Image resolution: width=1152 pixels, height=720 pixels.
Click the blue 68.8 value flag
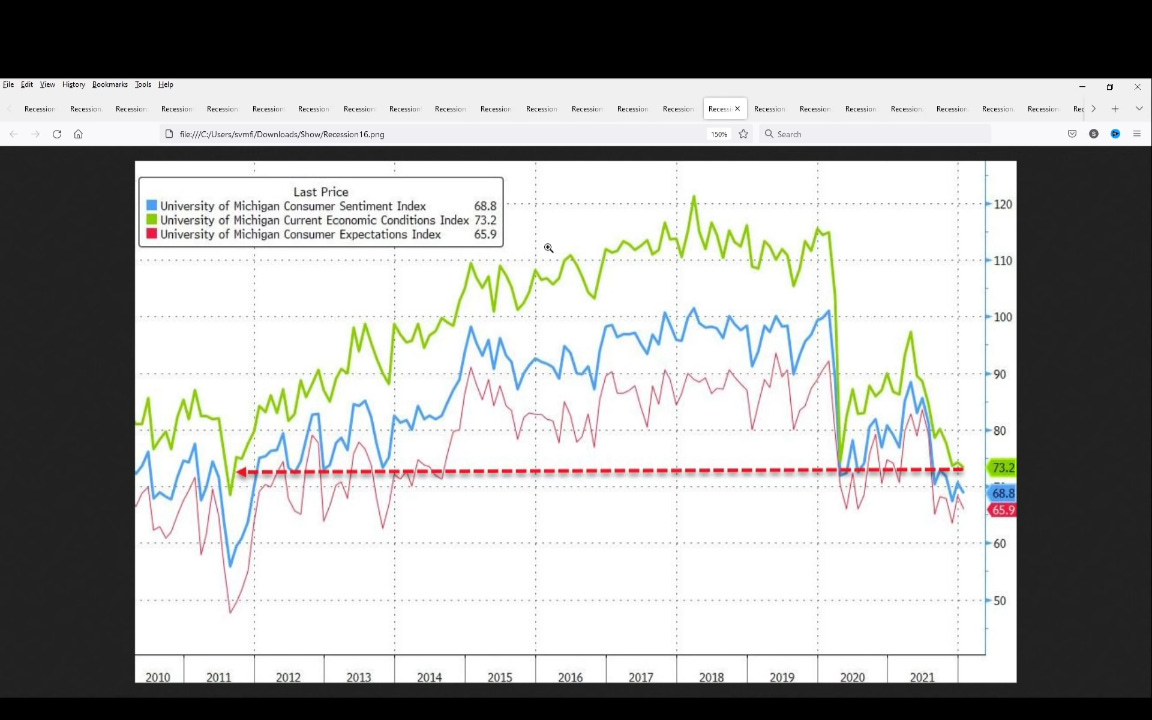1002,494
